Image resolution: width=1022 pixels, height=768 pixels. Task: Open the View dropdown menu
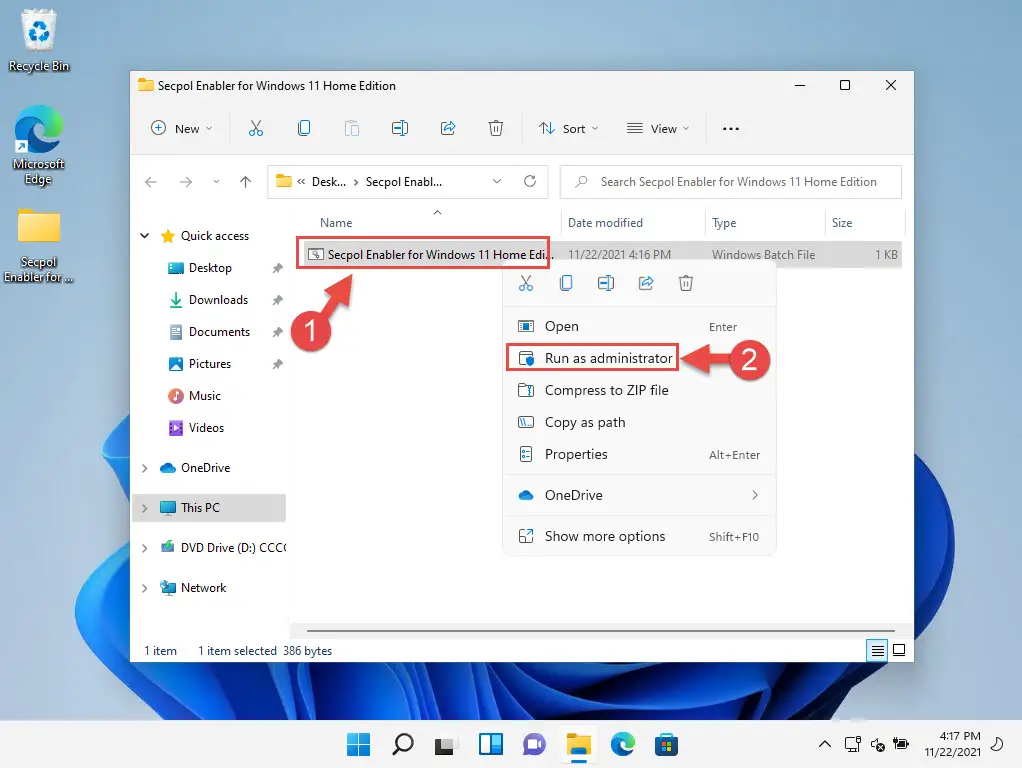click(658, 128)
